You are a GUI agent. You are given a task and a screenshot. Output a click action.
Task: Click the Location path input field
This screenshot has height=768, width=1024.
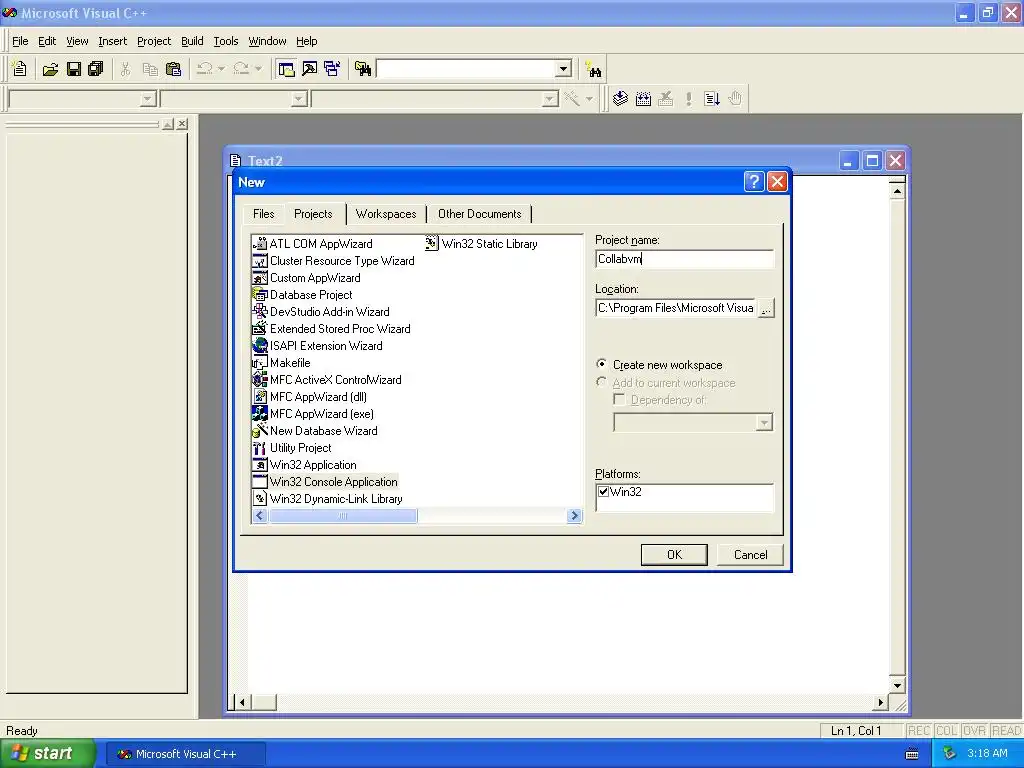675,308
